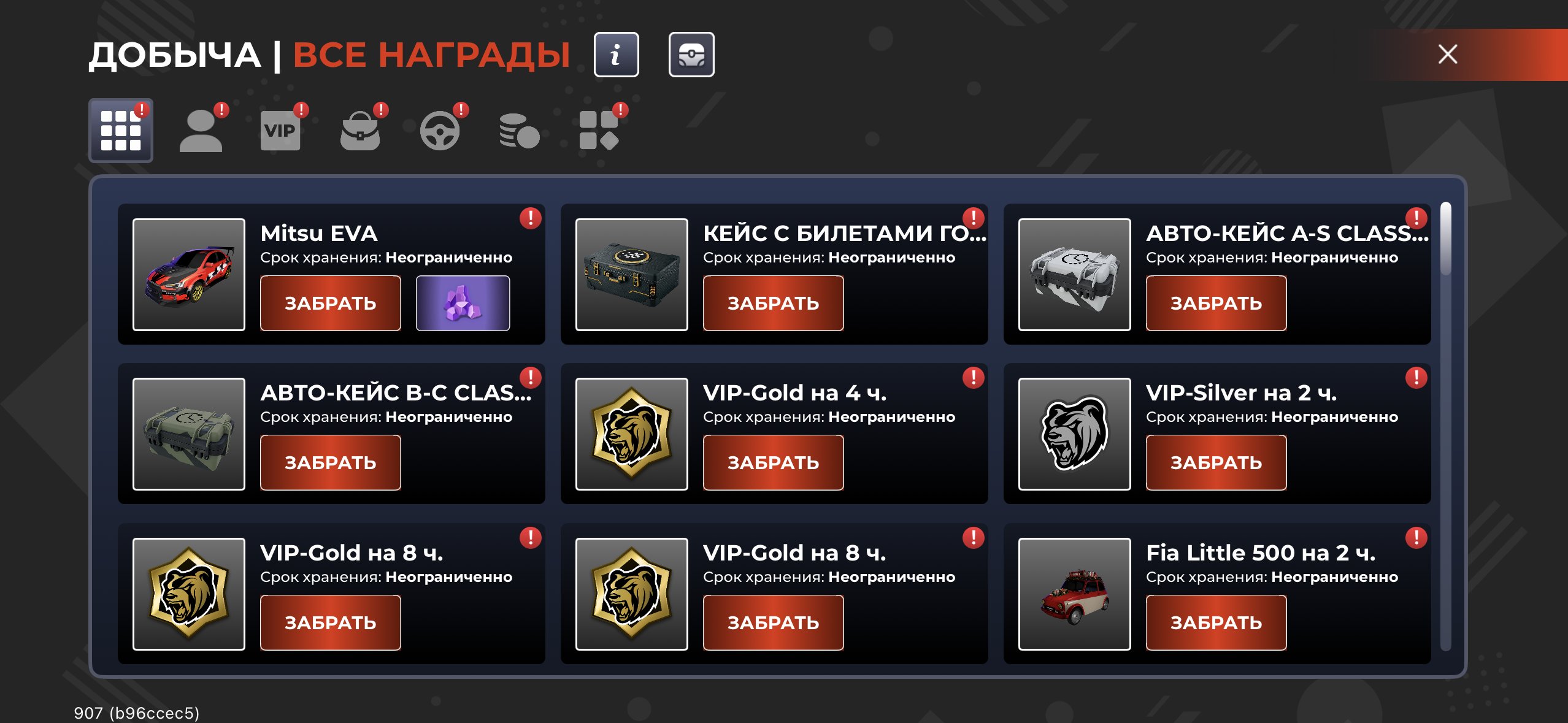Select the coins currency filter icon
The image size is (1568, 723).
click(520, 130)
